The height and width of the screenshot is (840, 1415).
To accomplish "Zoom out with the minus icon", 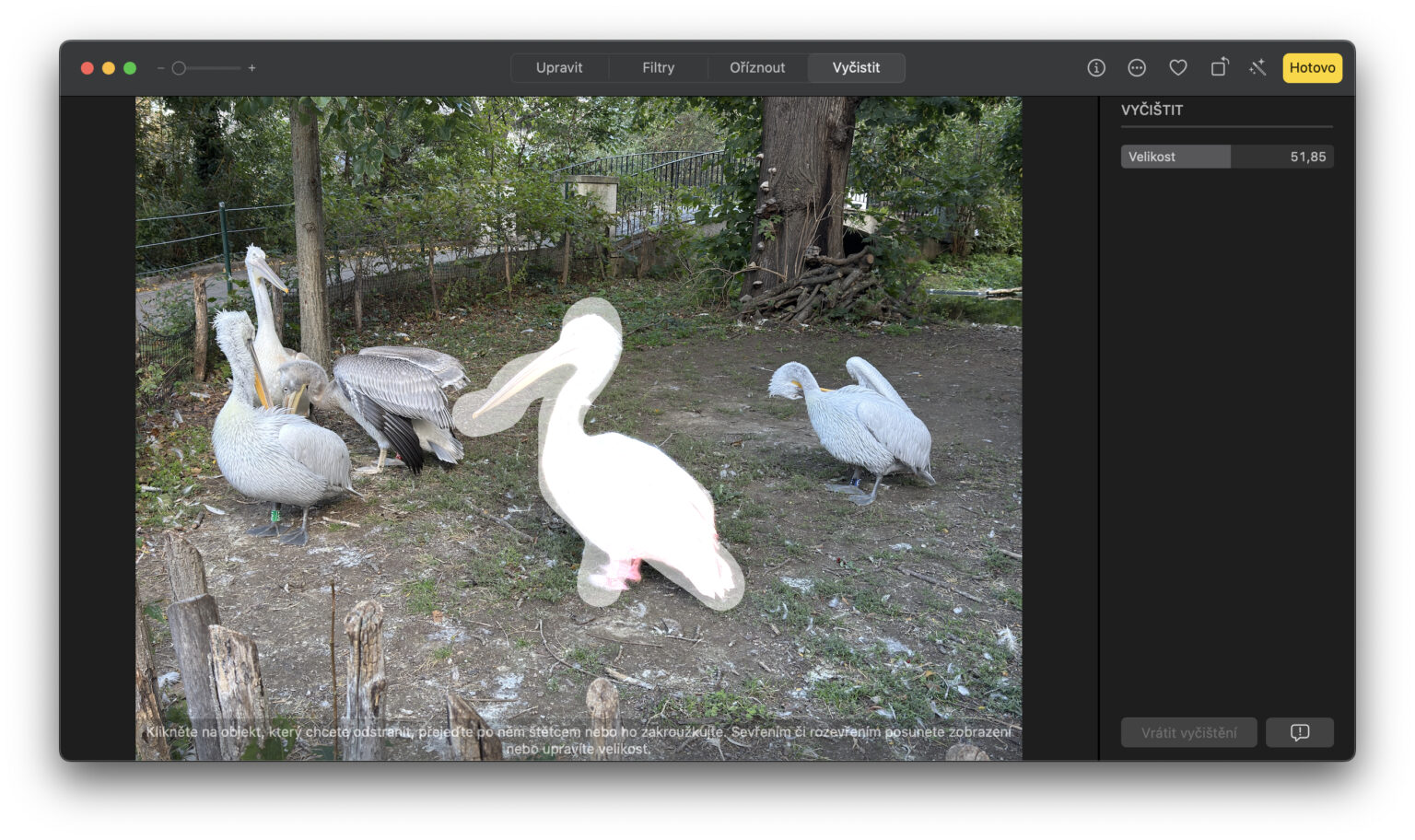I will (x=160, y=68).
